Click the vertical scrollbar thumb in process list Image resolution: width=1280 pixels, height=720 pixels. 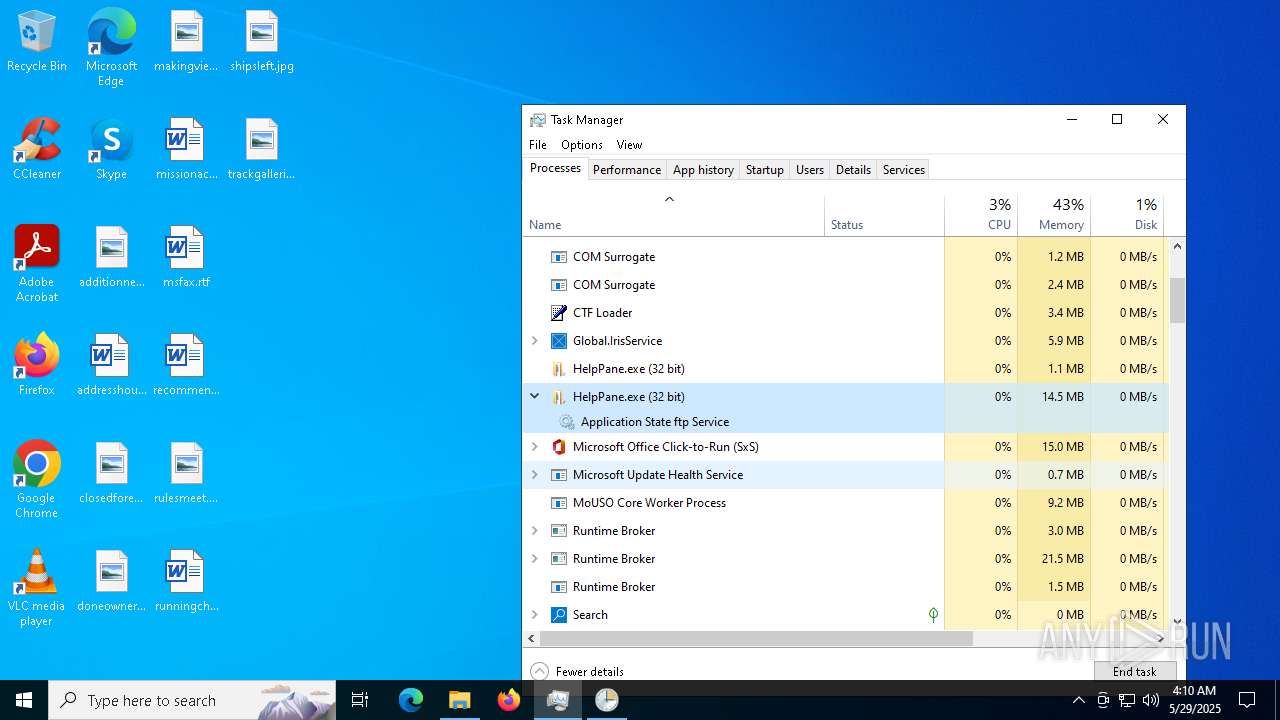click(1177, 300)
